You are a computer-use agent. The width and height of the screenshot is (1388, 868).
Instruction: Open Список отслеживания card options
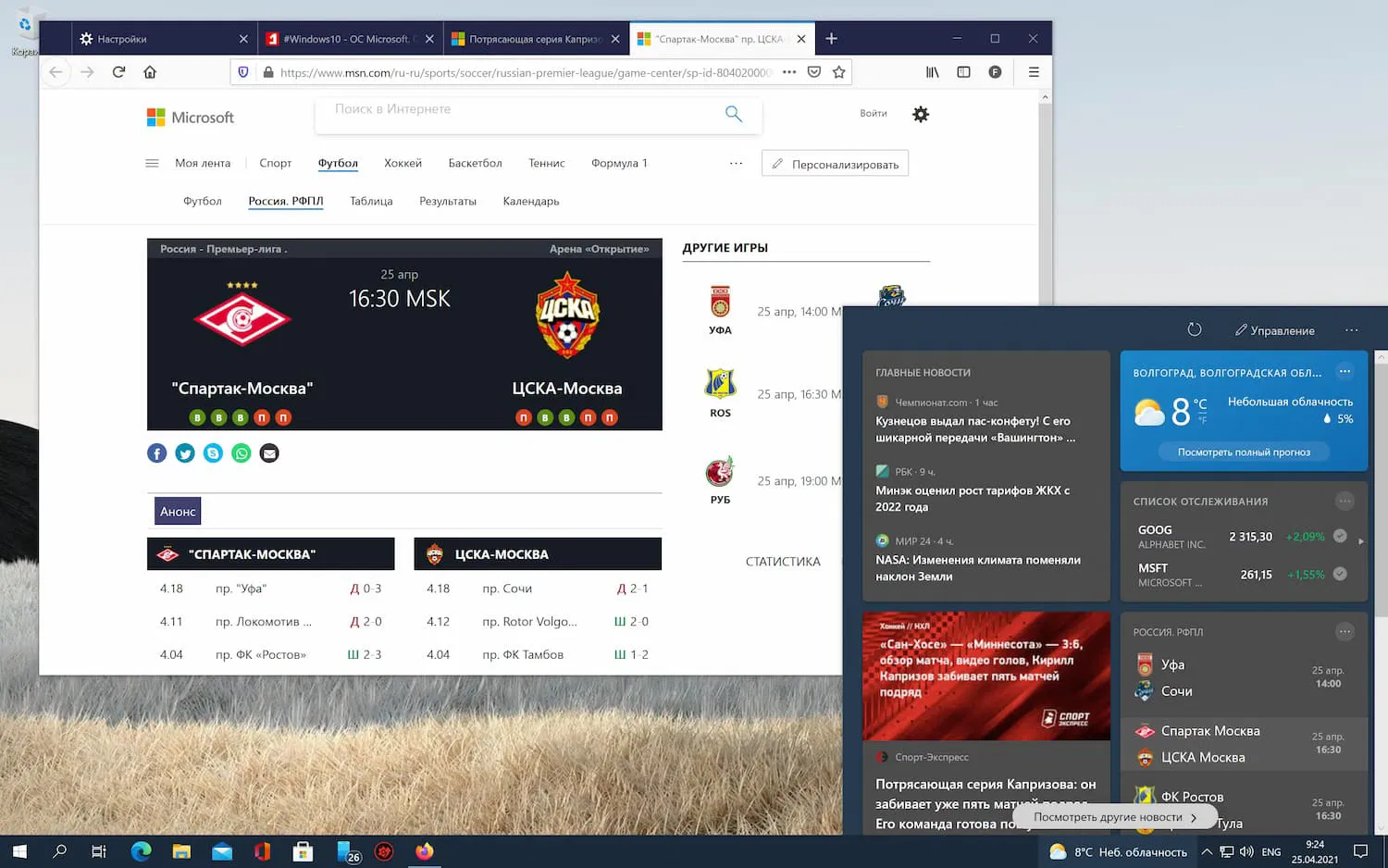pos(1345,501)
